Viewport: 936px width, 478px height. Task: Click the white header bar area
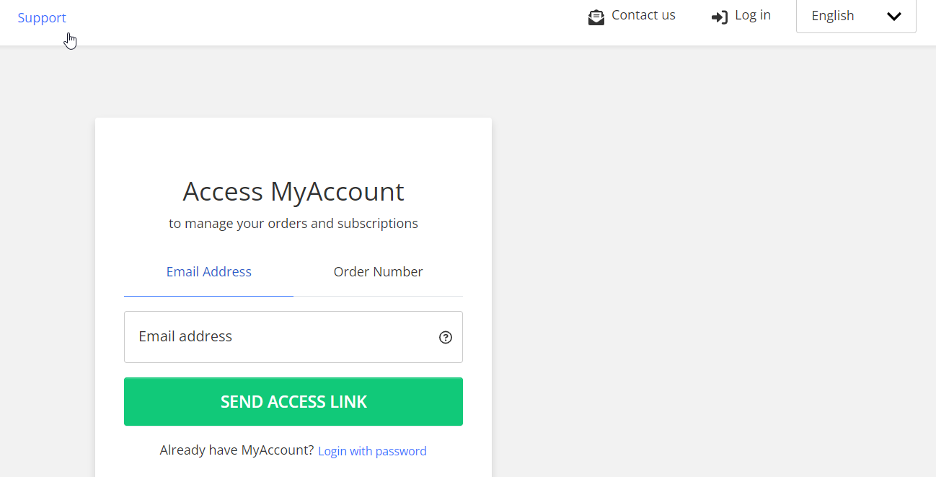328,21
